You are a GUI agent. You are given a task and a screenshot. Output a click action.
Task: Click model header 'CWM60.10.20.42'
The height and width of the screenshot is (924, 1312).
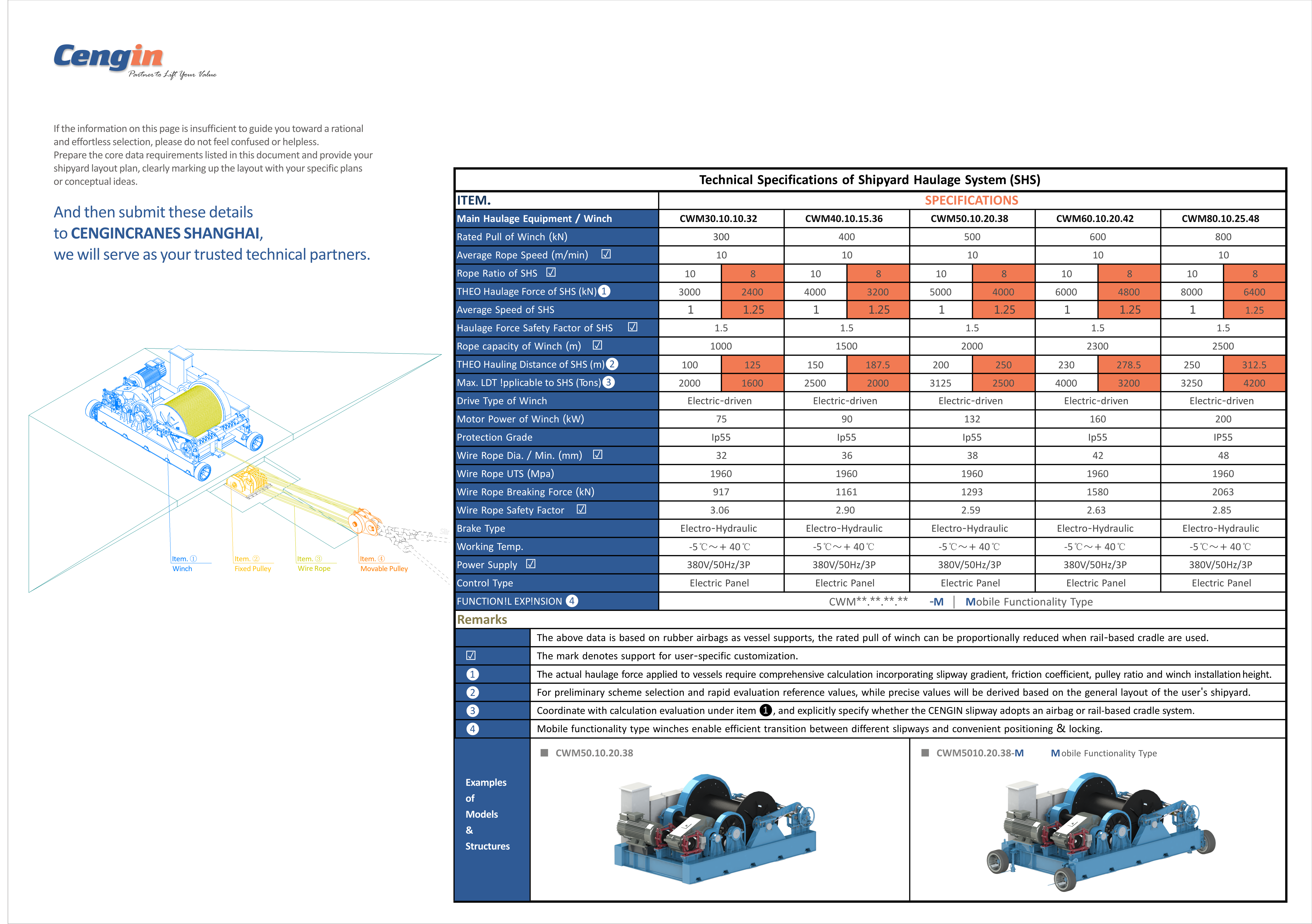click(x=1095, y=219)
